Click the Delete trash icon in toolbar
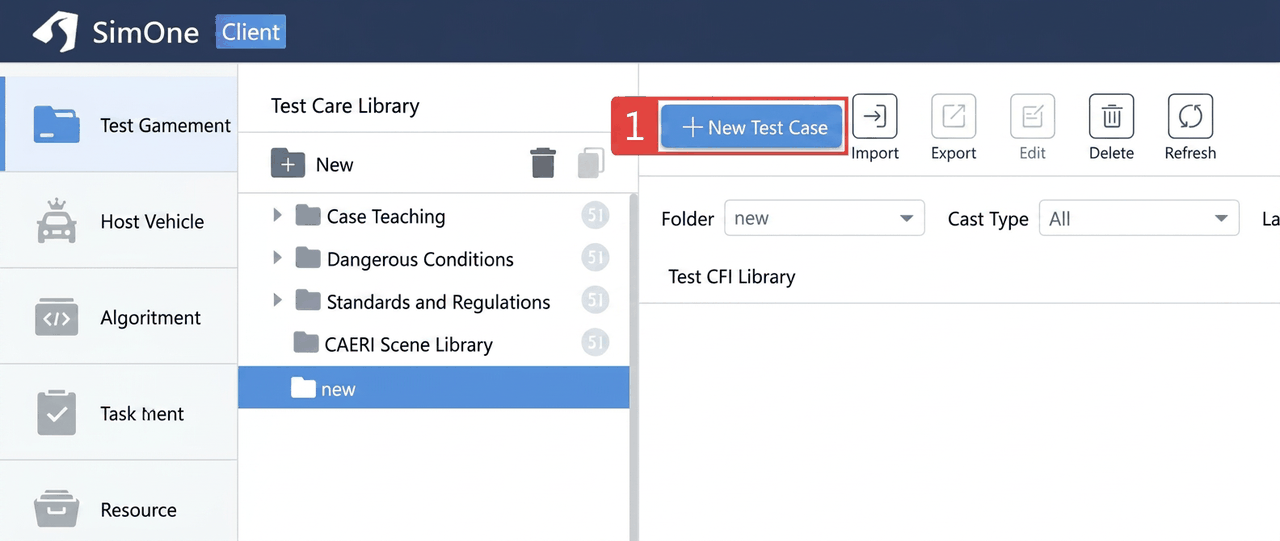 click(1111, 117)
